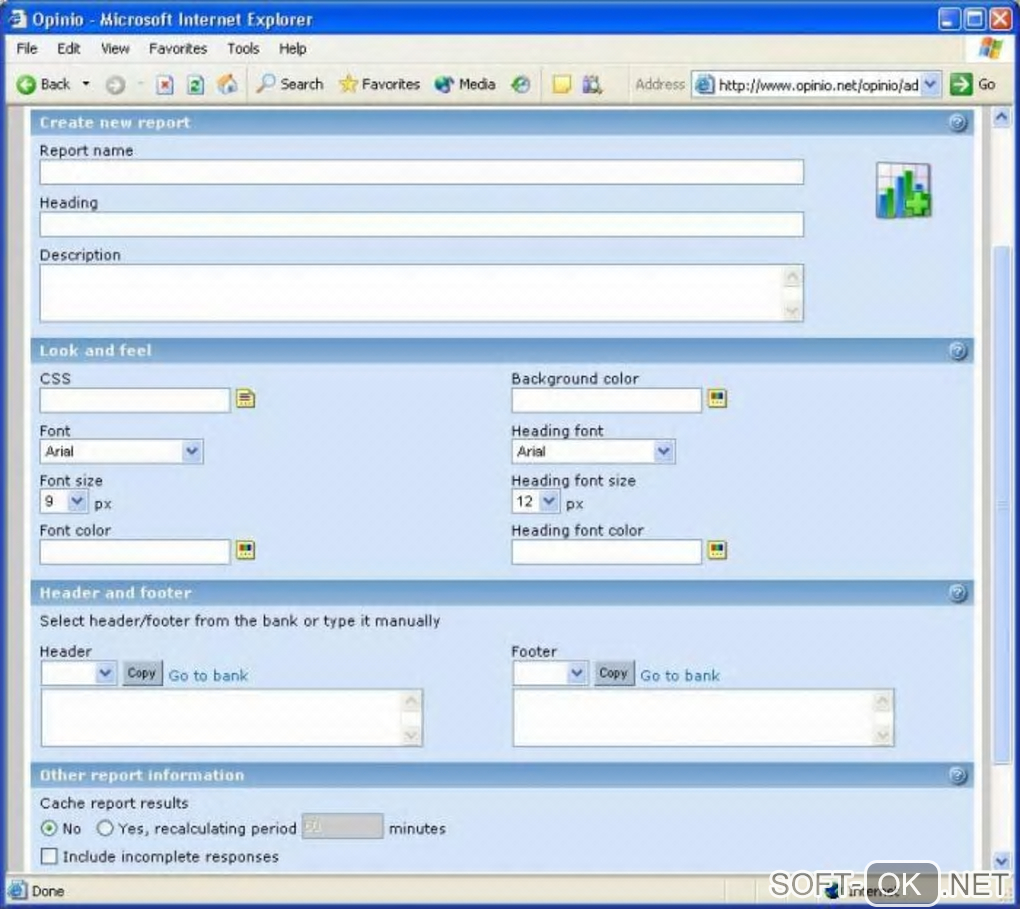The width and height of the screenshot is (1020, 909).
Task: Open the Favorites menu
Action: pos(178,48)
